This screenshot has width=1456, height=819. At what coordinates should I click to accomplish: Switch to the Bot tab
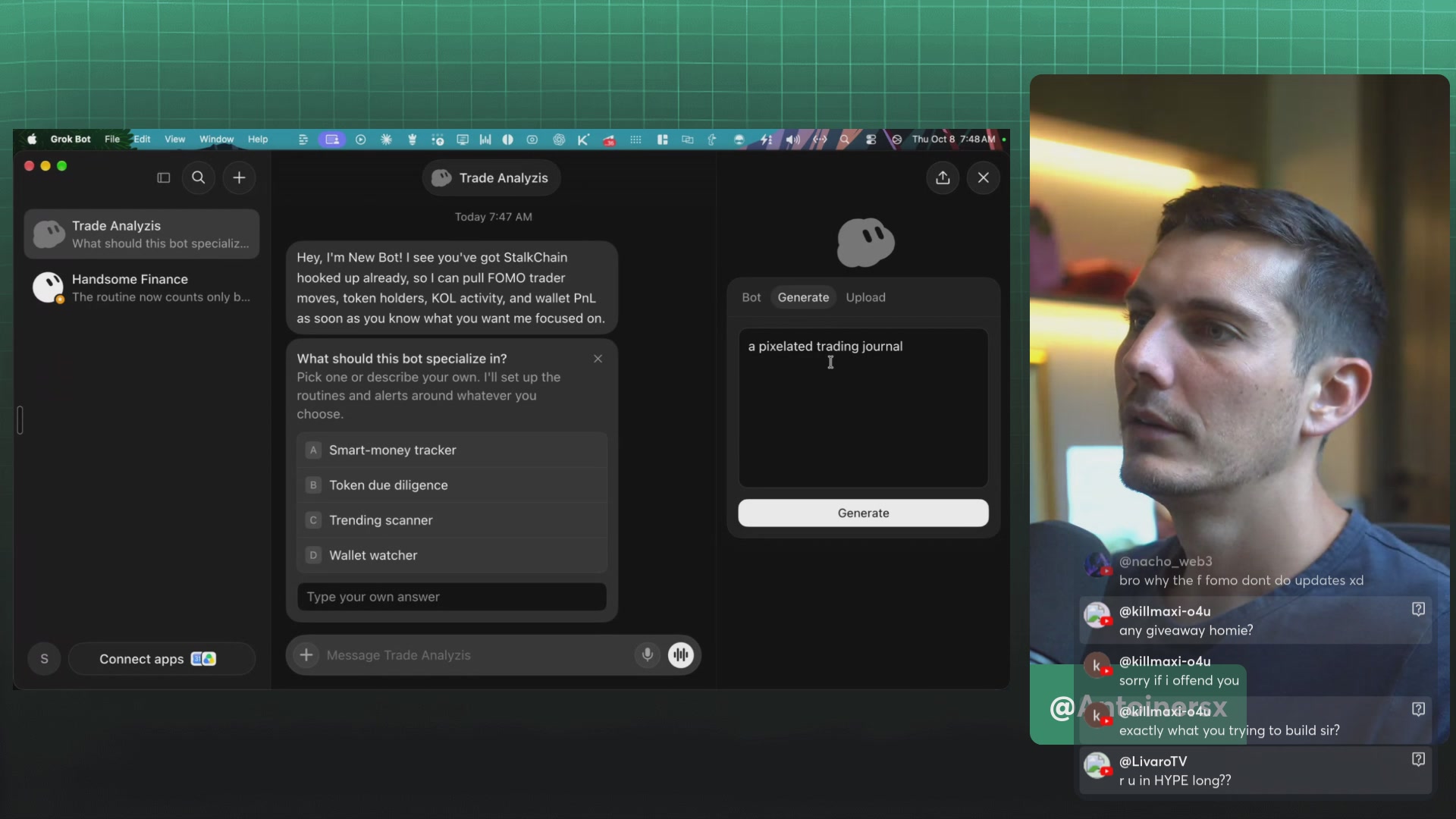click(x=751, y=297)
